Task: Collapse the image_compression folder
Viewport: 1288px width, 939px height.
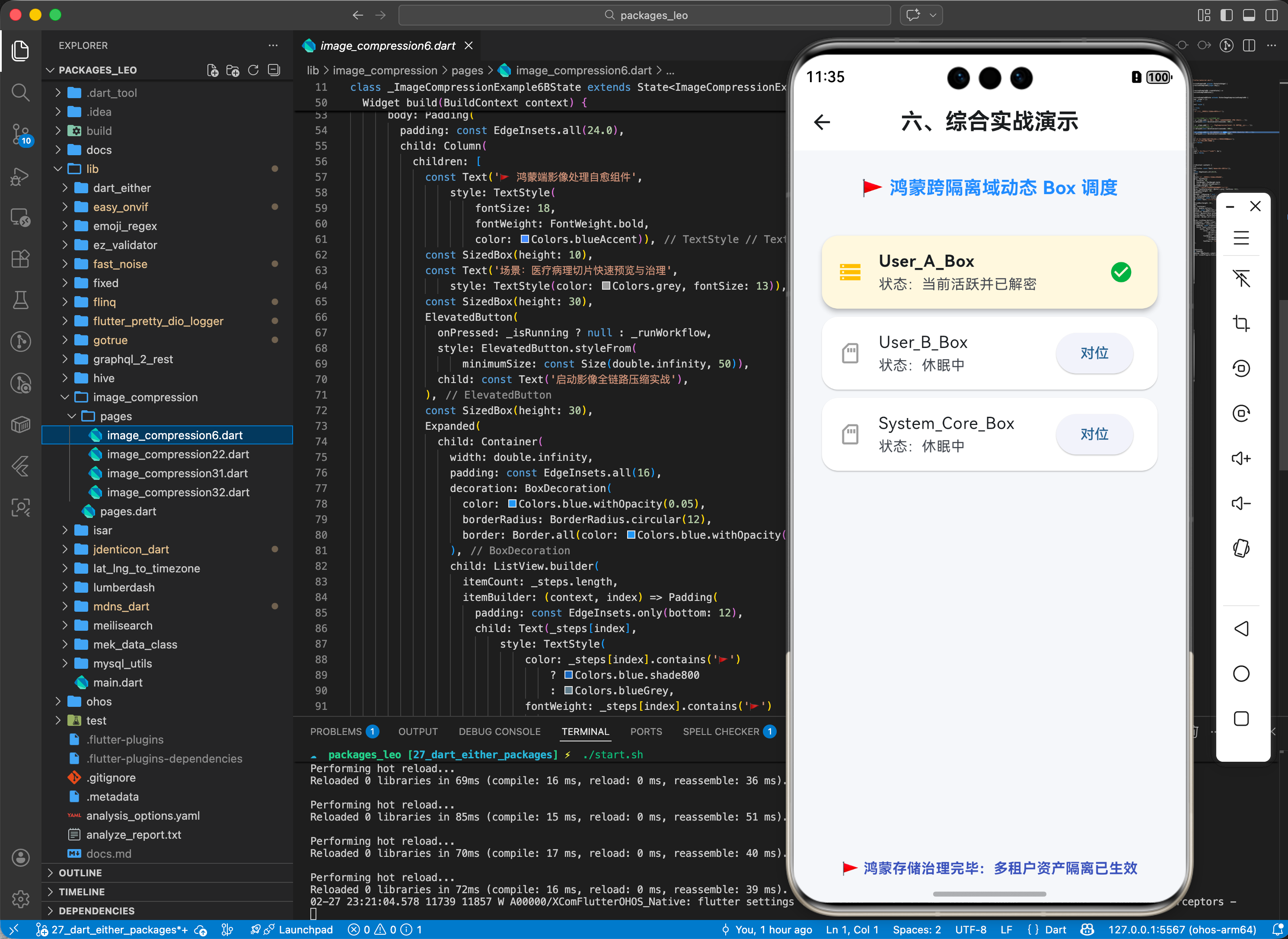Action: point(145,397)
